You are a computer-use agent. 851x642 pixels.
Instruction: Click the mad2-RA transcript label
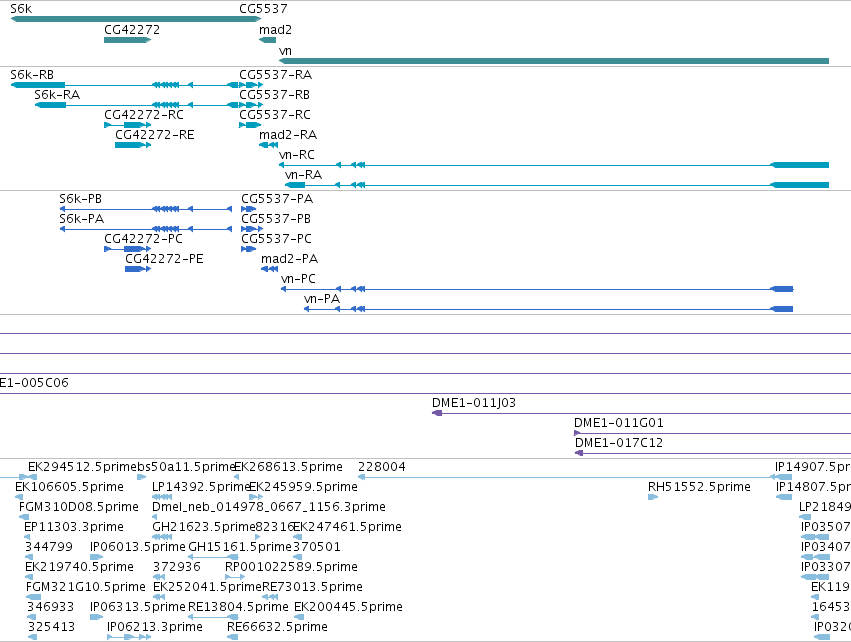point(288,135)
